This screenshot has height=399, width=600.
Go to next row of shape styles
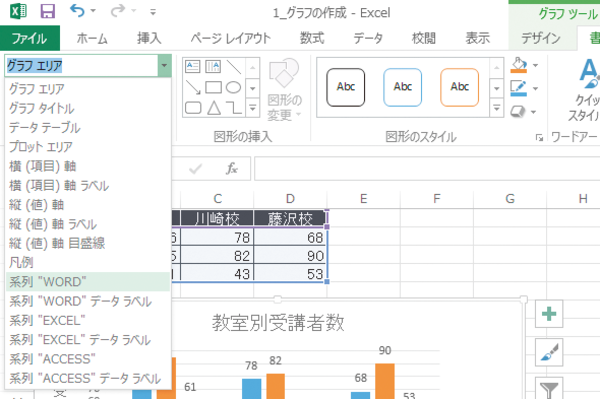click(497, 88)
